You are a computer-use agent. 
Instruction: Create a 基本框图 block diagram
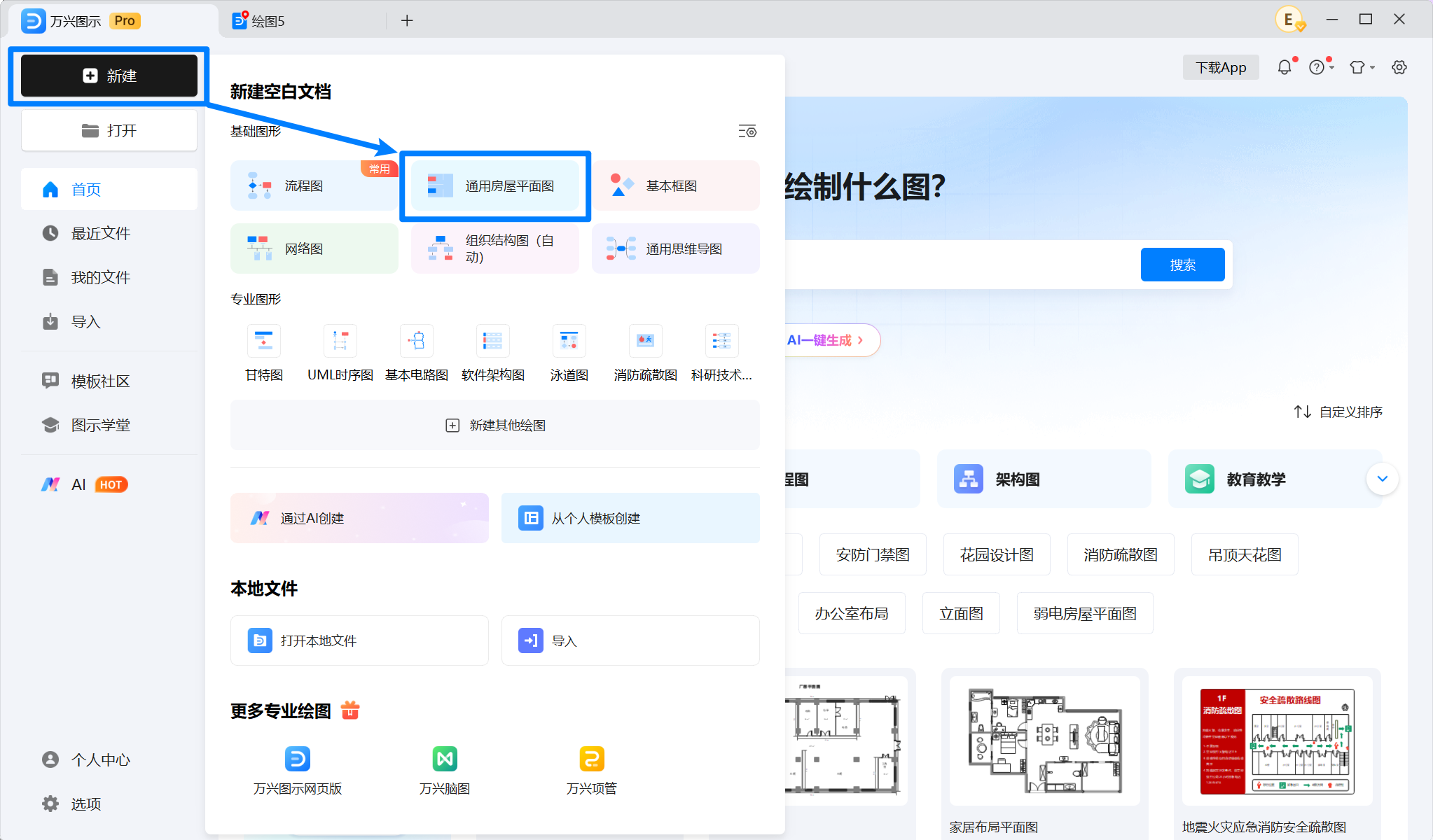click(676, 185)
